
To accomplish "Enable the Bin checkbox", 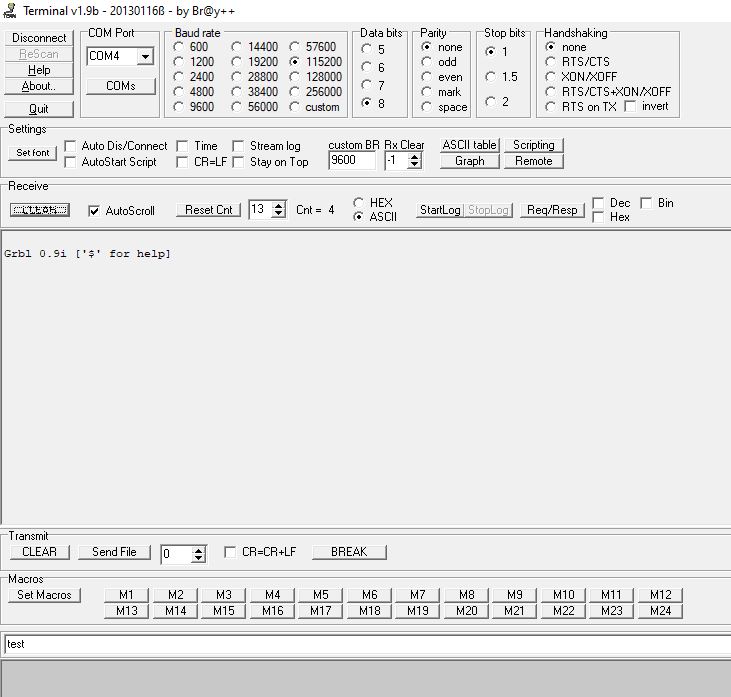I will [x=646, y=203].
